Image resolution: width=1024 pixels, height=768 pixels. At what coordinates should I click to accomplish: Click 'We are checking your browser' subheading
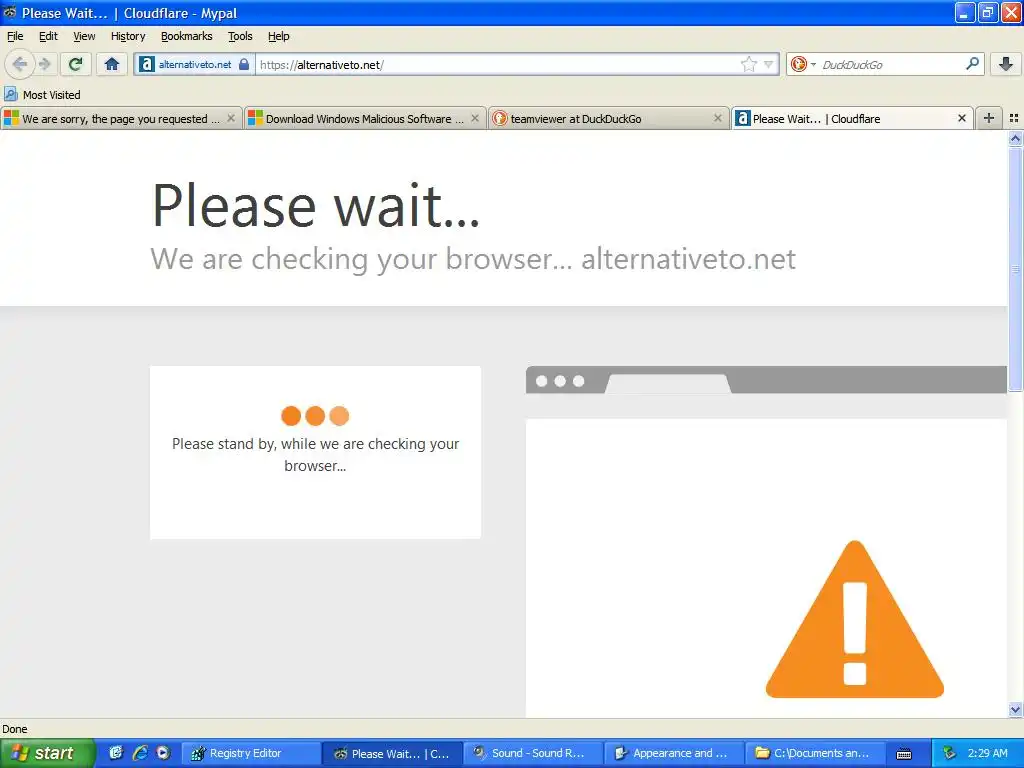[x=473, y=259]
